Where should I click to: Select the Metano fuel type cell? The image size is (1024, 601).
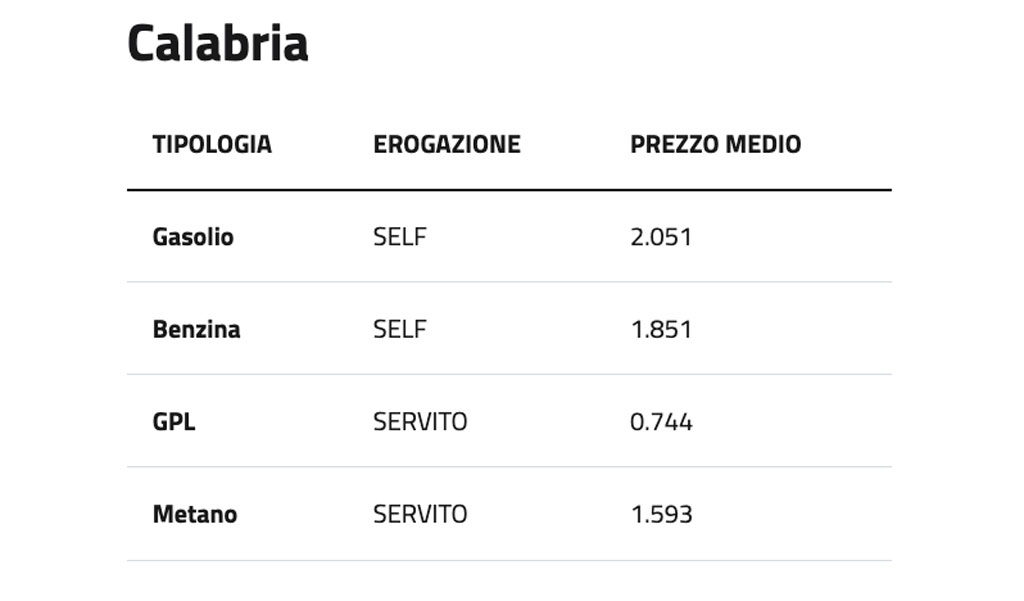[x=195, y=514]
